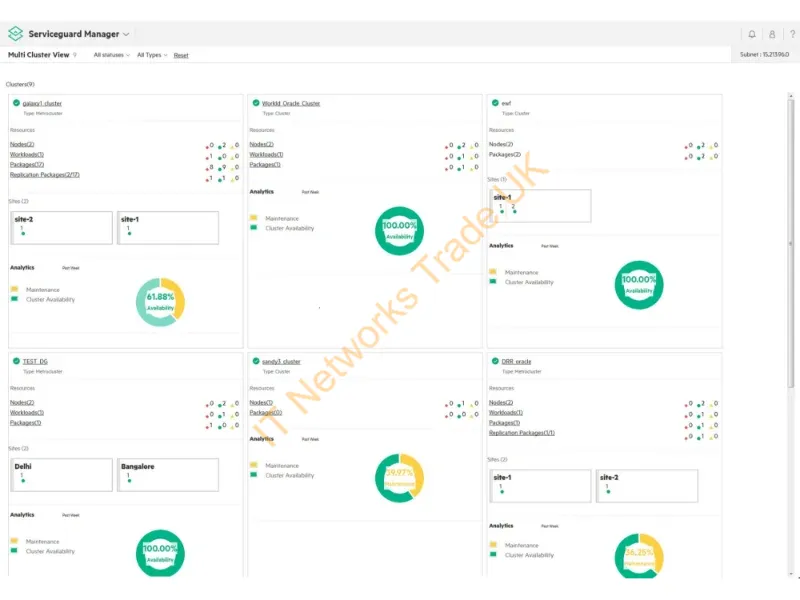Click the 36.25% maintenance donut chart
The image size is (800, 600).
click(x=639, y=557)
